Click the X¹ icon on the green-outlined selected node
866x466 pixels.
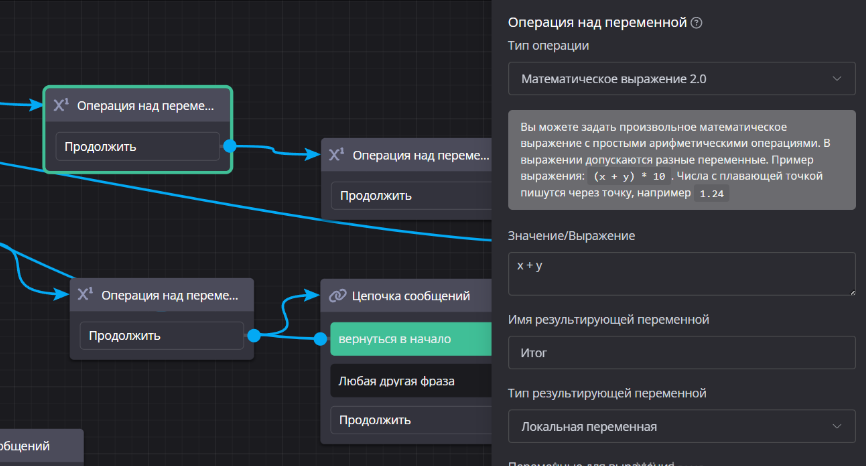click(x=61, y=105)
